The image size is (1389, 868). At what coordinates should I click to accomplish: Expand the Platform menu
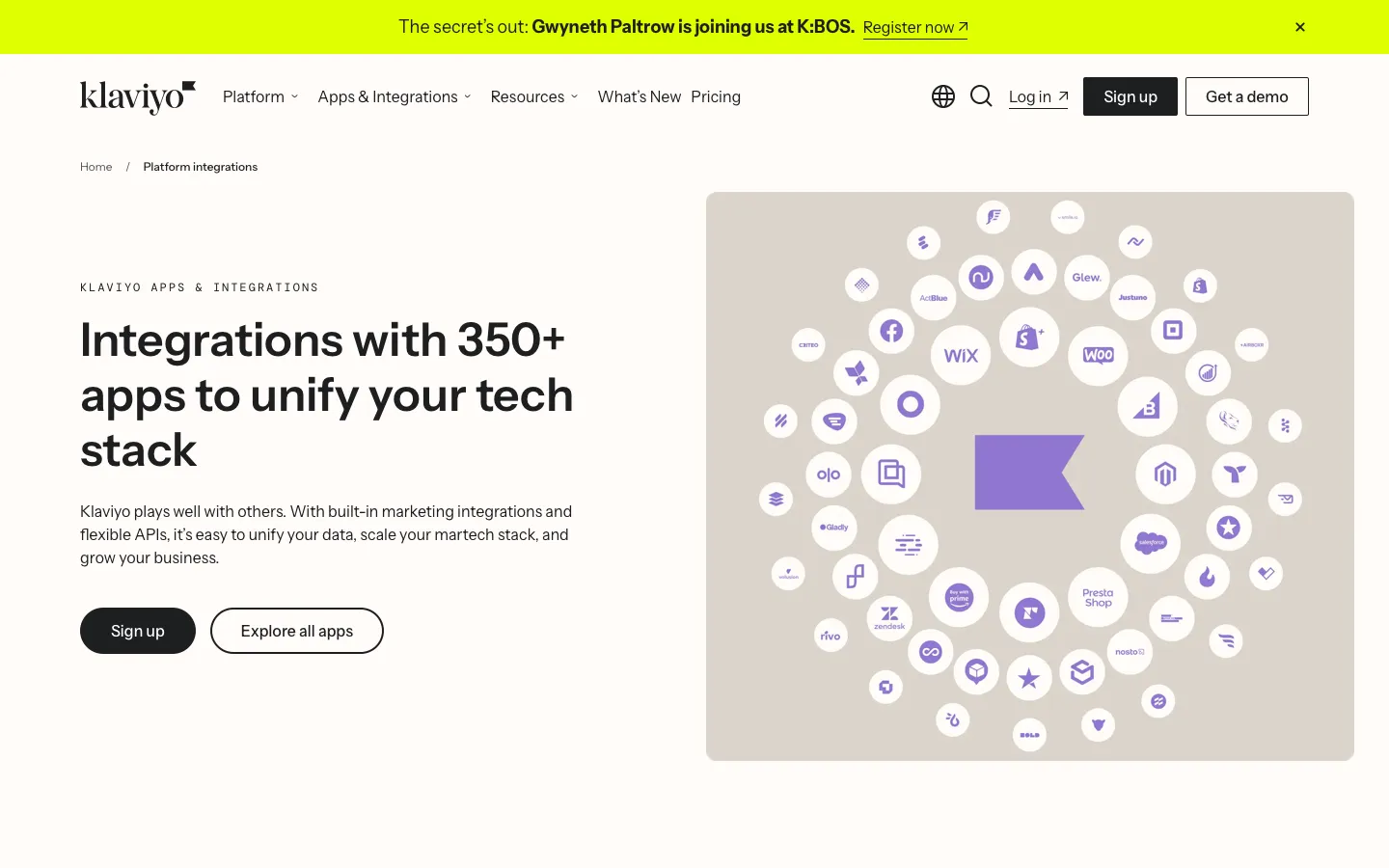point(260,96)
